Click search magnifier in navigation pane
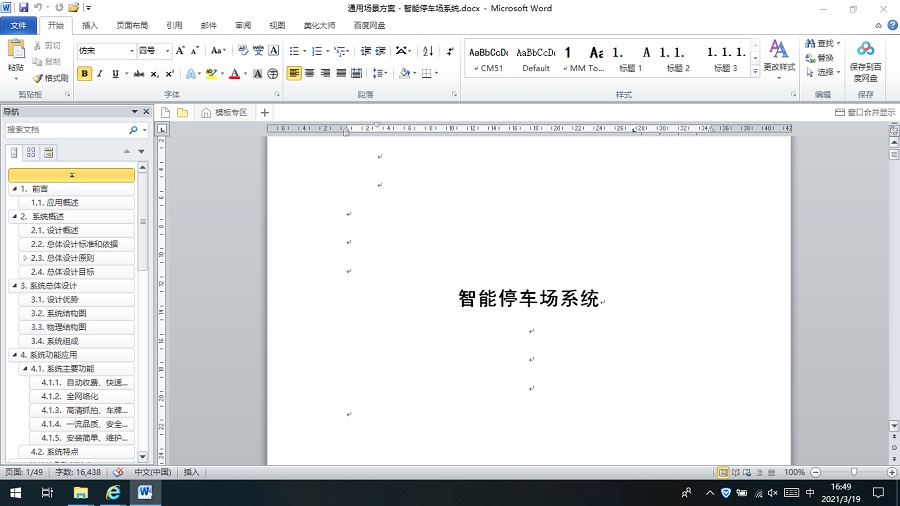This screenshot has width=900, height=506. click(133, 130)
